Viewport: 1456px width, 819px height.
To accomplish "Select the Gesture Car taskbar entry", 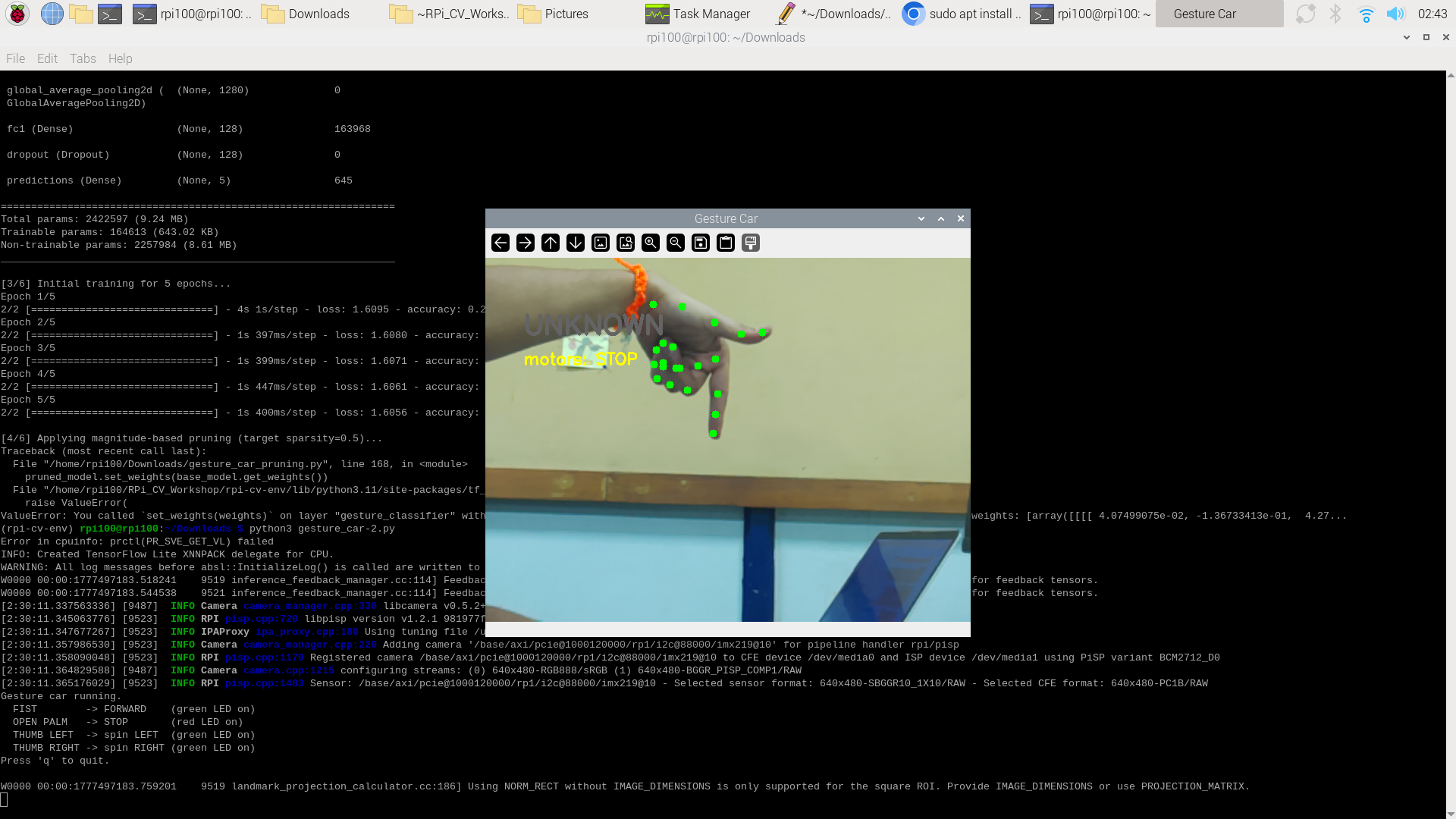I will click(x=1219, y=14).
